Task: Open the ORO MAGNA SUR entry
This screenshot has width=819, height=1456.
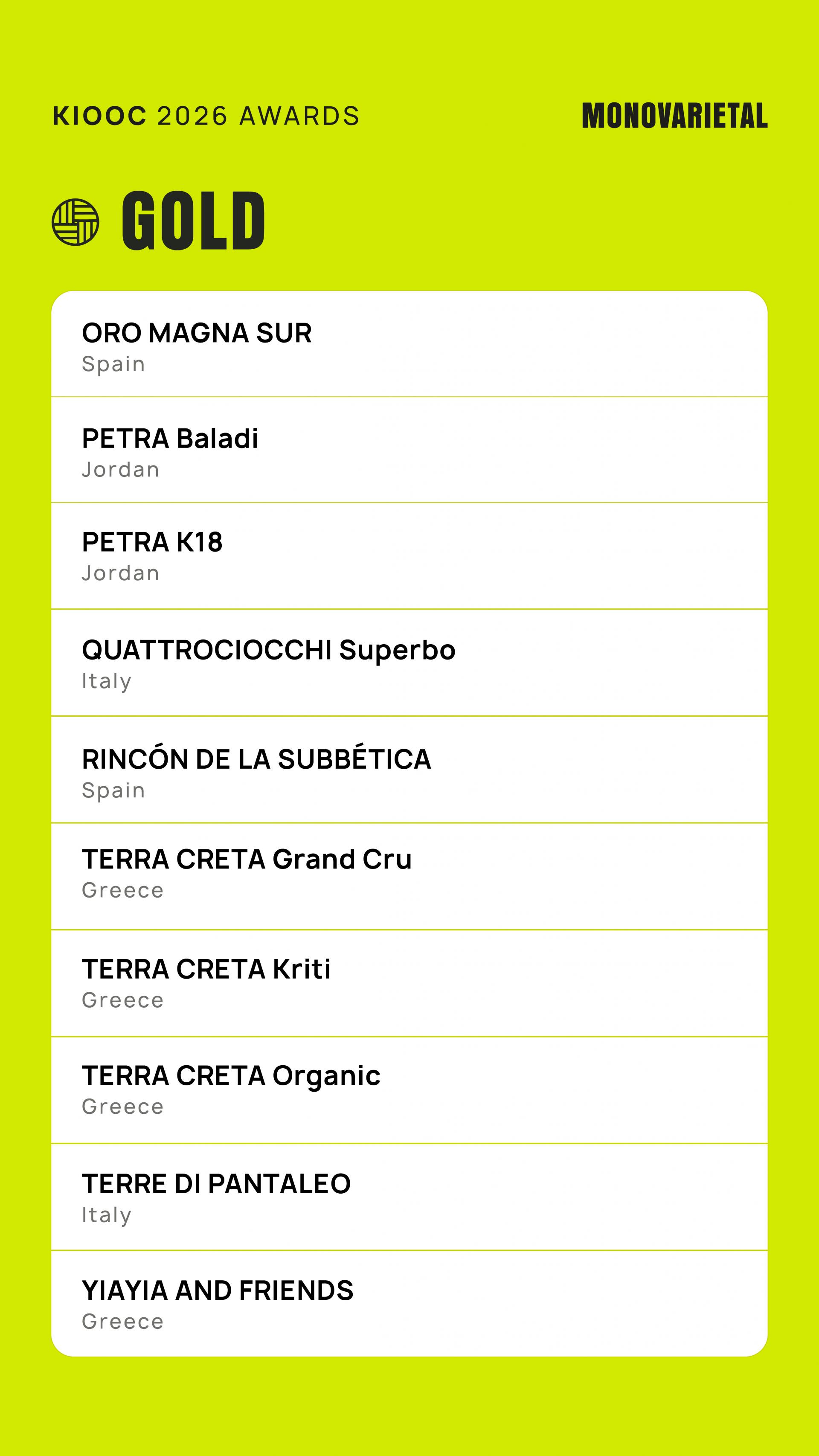Action: [x=409, y=344]
